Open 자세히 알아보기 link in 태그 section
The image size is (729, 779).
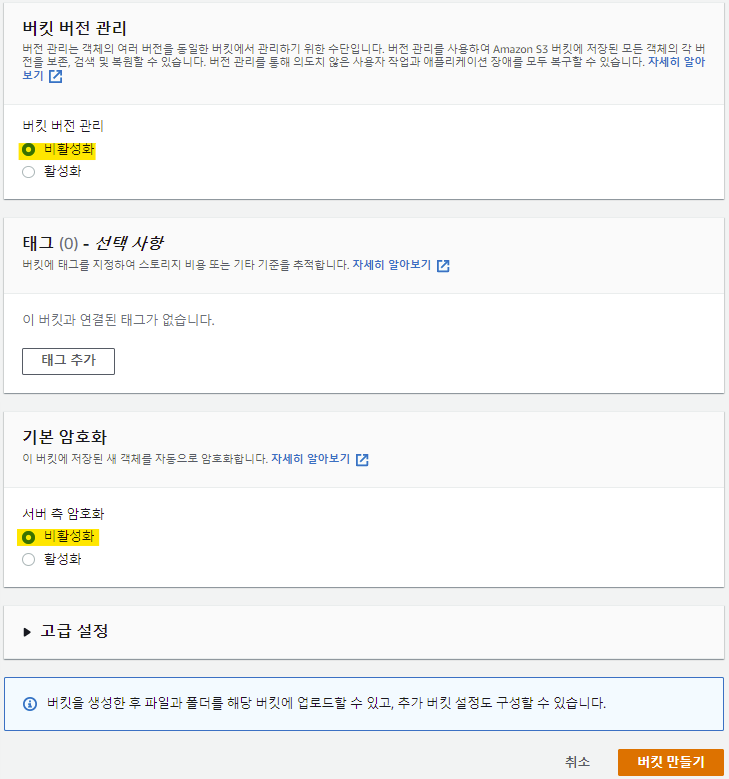point(392,265)
